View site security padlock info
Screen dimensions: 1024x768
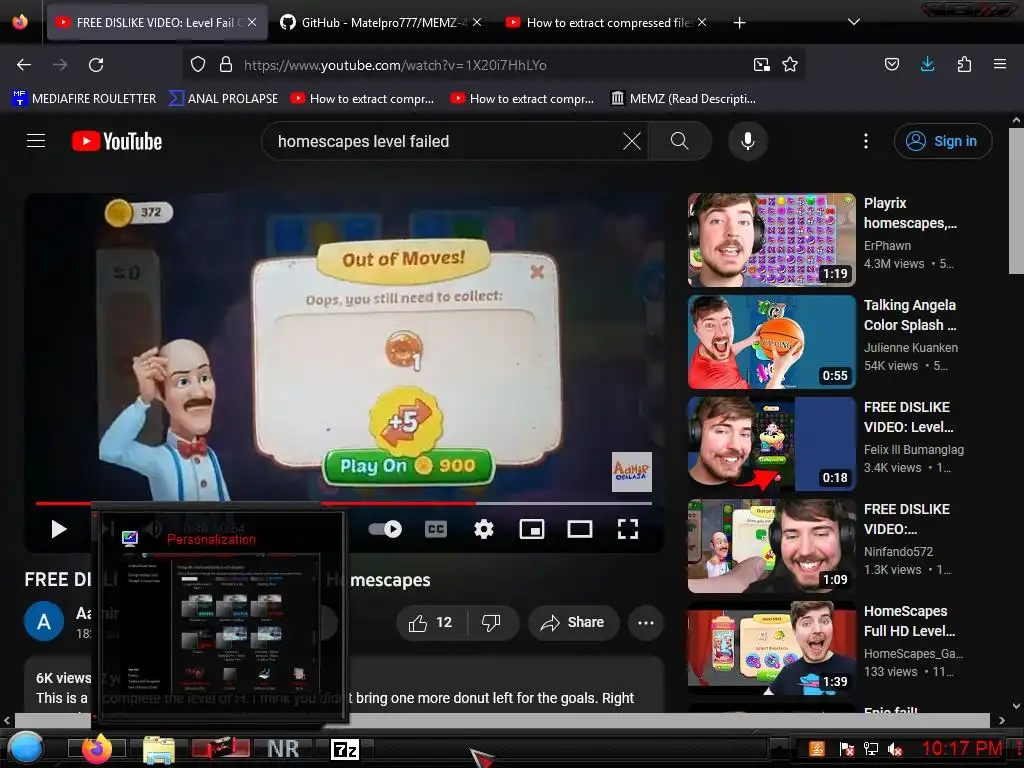(x=226, y=65)
